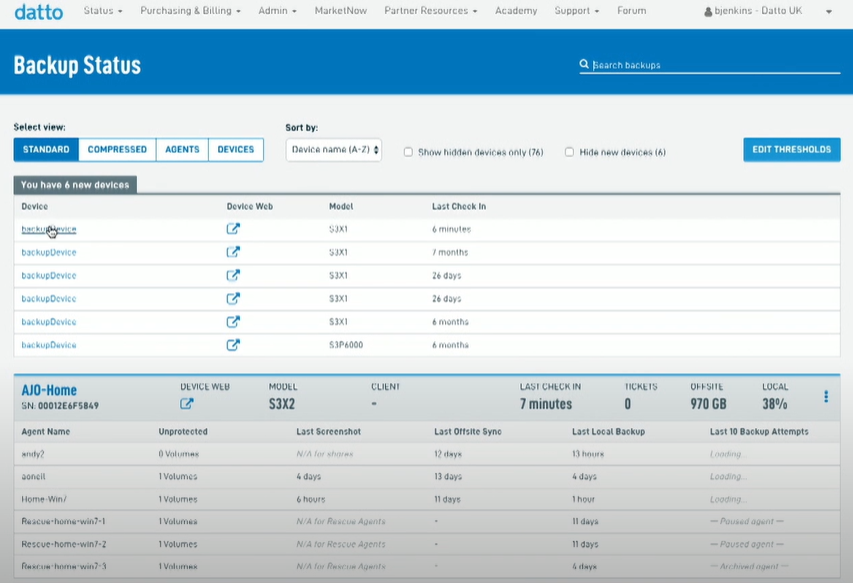853x583 pixels.
Task: Open Forum in the navigation
Action: click(632, 10)
